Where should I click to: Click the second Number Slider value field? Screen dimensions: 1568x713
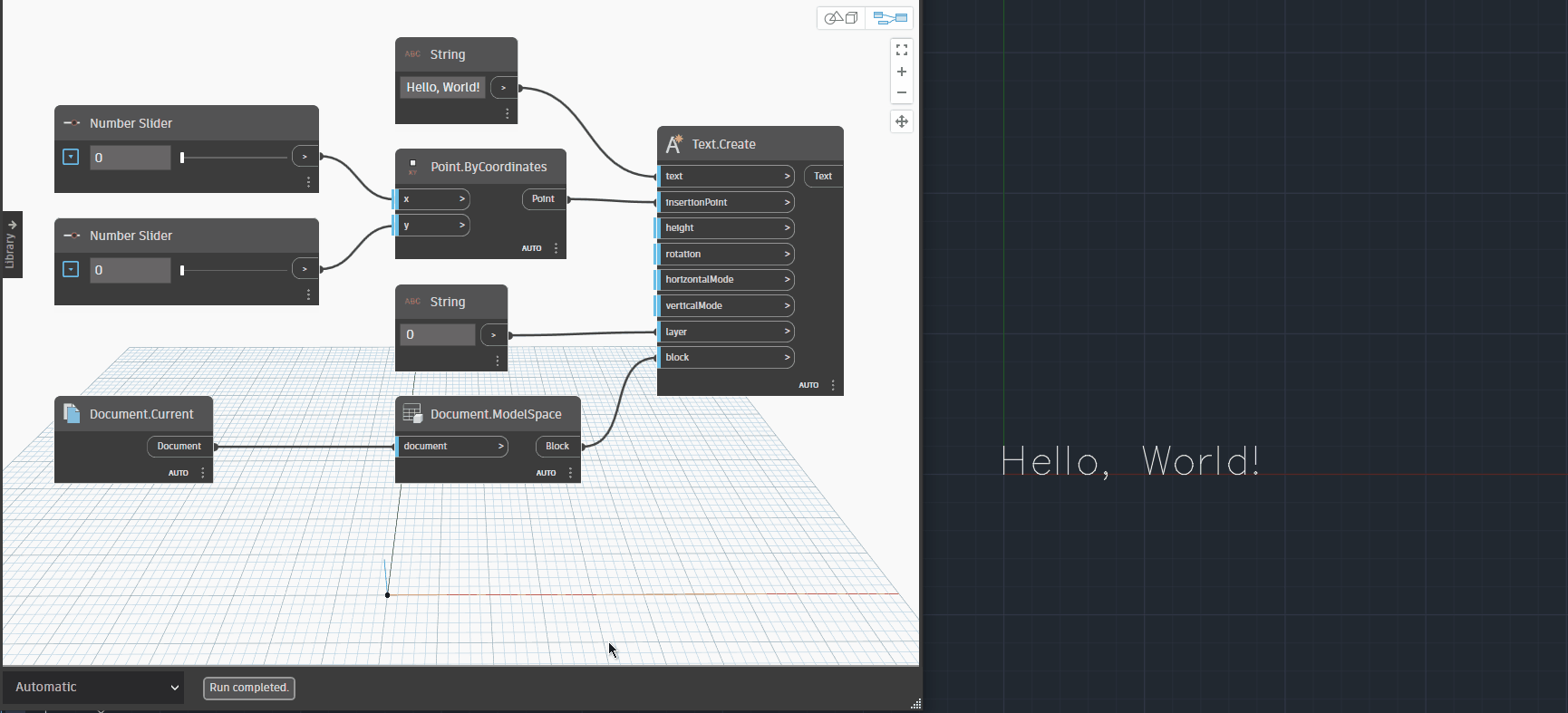click(130, 270)
